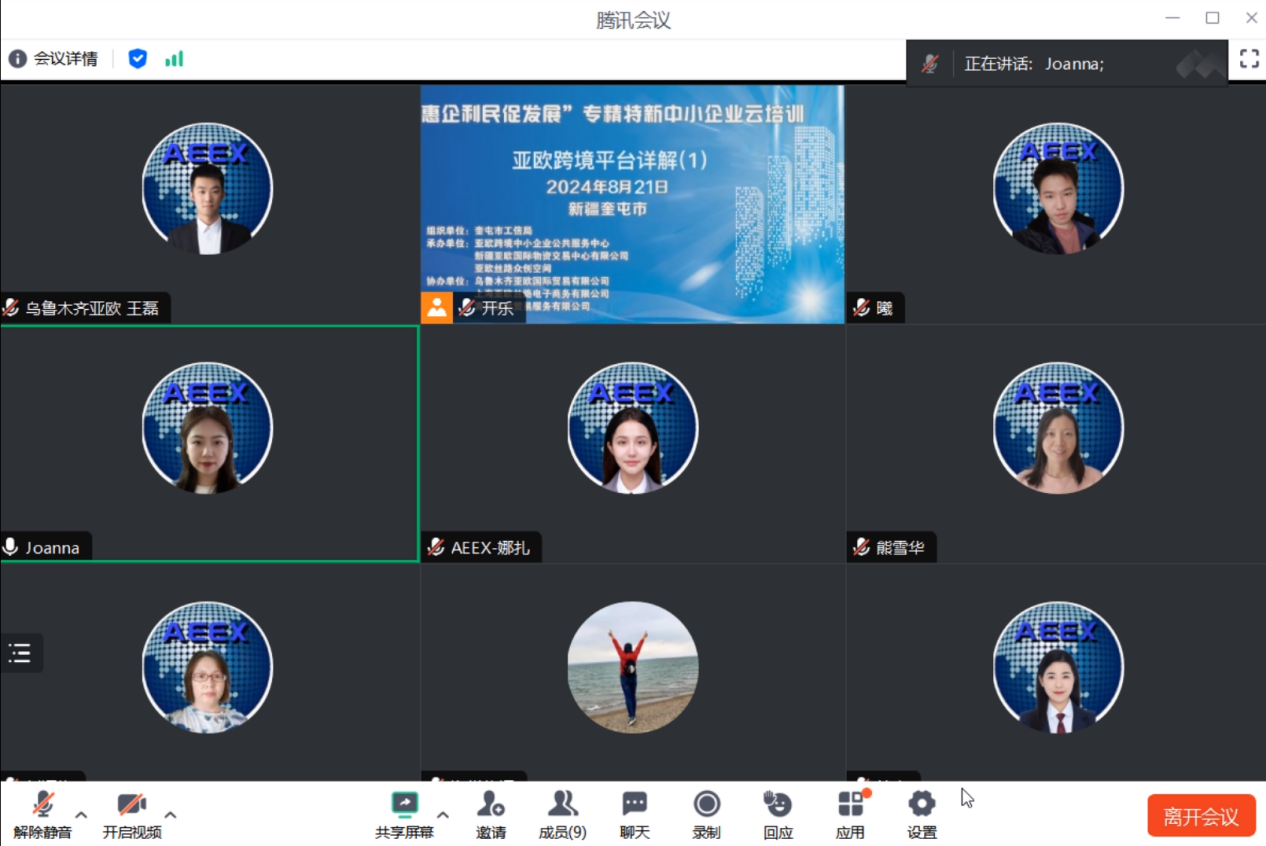Viewport: 1266px width, 846px height.
Task: Open the side panel list icon
Action: coord(20,653)
